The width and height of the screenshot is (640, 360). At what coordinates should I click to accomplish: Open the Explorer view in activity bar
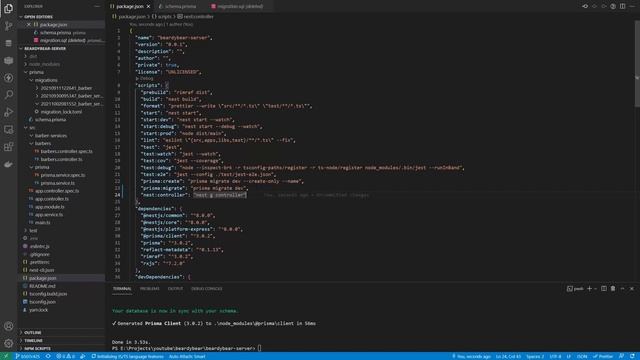[x=8, y=9]
